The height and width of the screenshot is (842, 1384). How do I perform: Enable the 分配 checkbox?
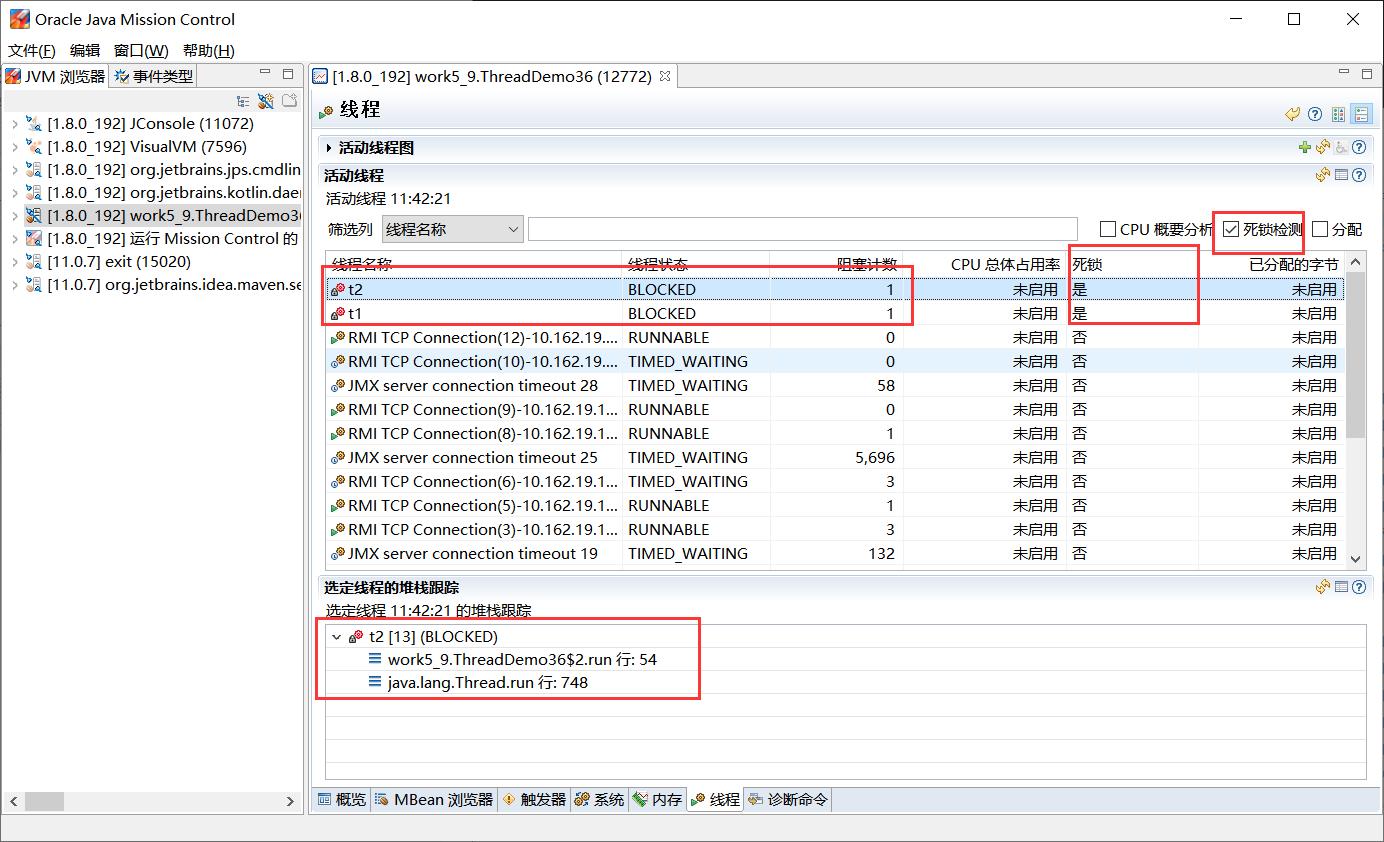click(x=1320, y=229)
